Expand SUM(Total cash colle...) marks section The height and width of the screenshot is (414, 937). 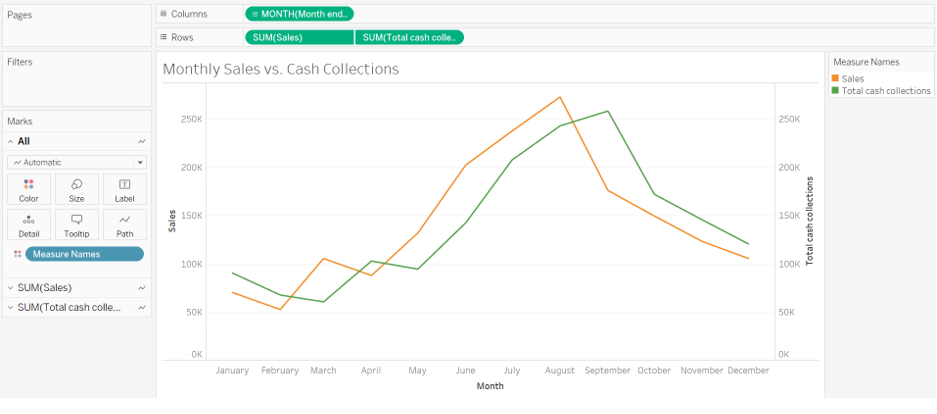coord(11,307)
